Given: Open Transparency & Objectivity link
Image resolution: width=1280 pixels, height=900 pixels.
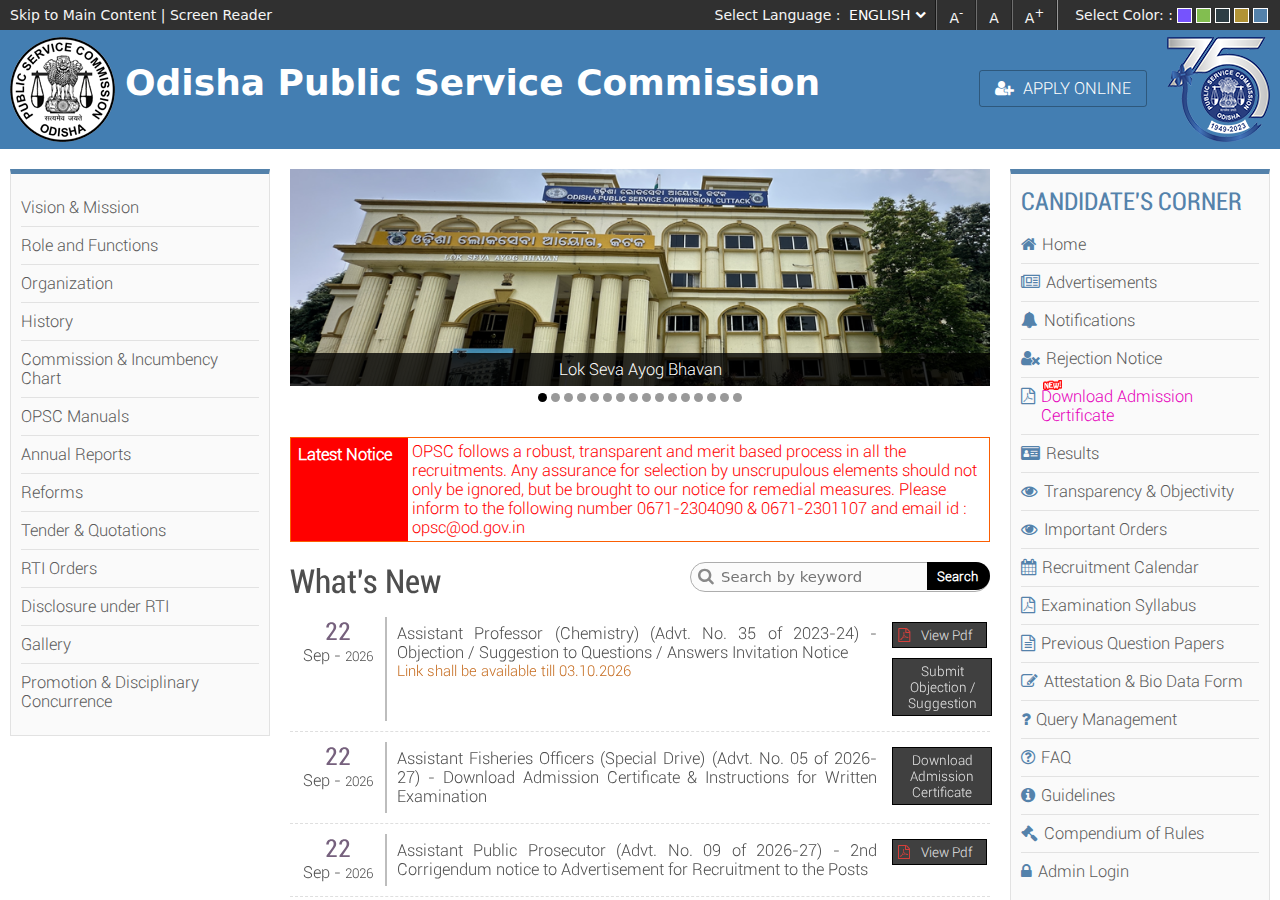Looking at the screenshot, I should [x=1139, y=492].
